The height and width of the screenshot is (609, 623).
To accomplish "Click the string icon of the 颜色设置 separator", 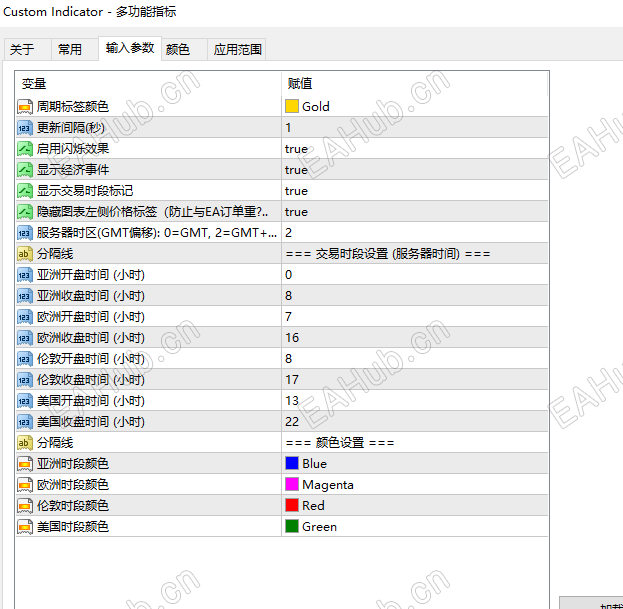I will pyautogui.click(x=25, y=443).
